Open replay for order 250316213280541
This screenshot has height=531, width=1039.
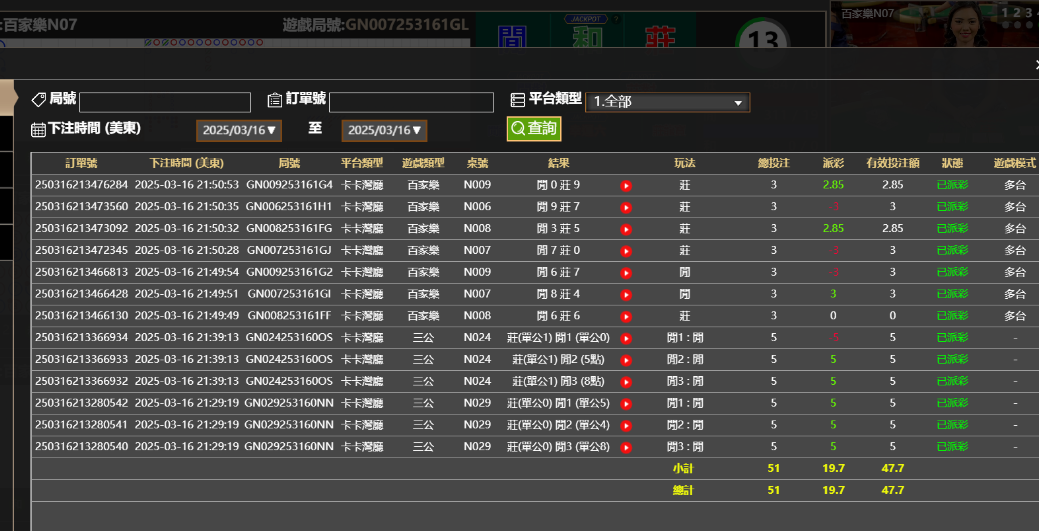click(626, 425)
